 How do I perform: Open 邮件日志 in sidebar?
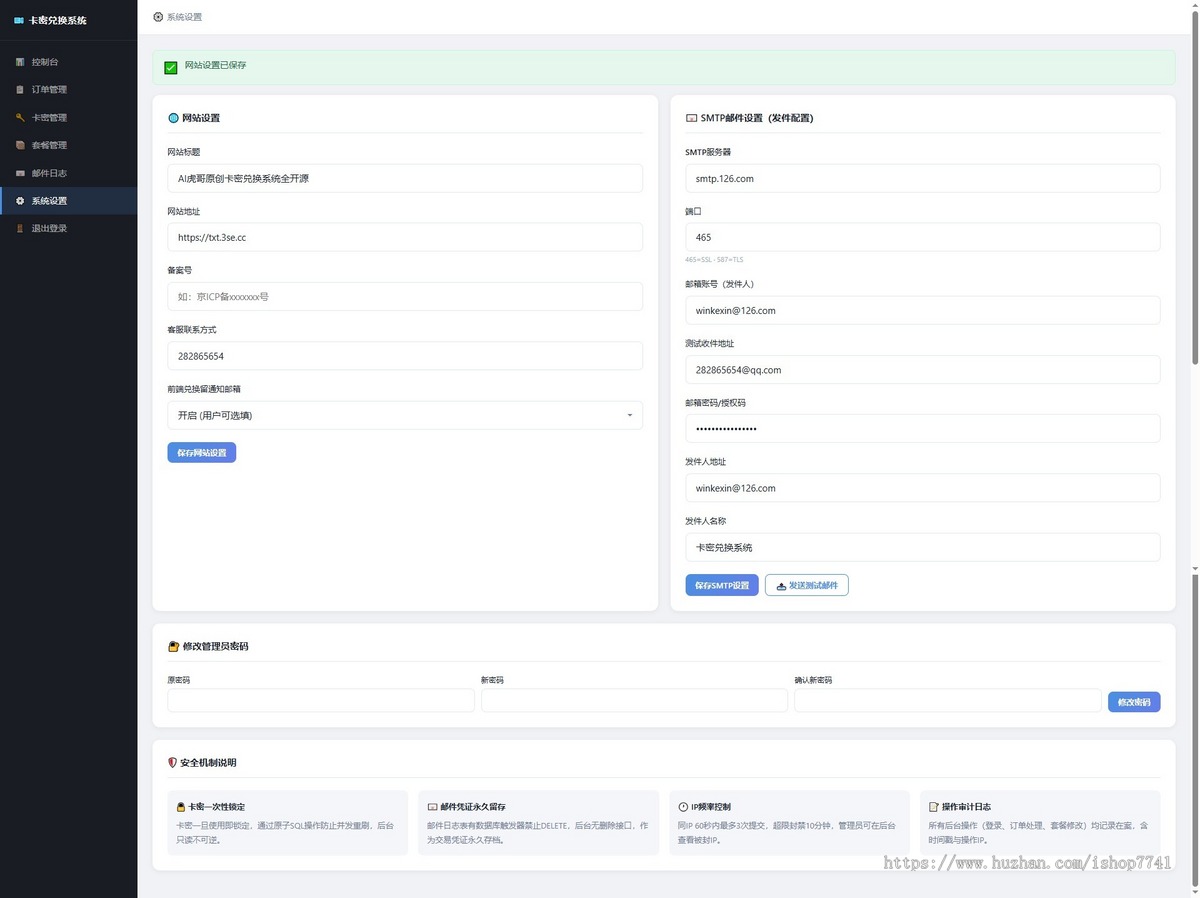click(68, 173)
